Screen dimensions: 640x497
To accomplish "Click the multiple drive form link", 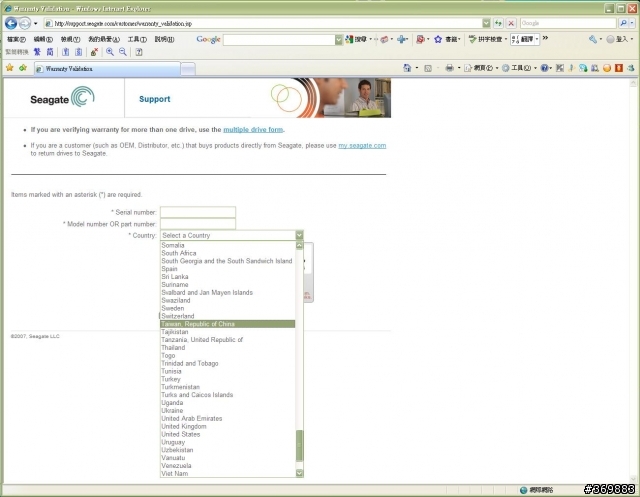I will point(253,129).
